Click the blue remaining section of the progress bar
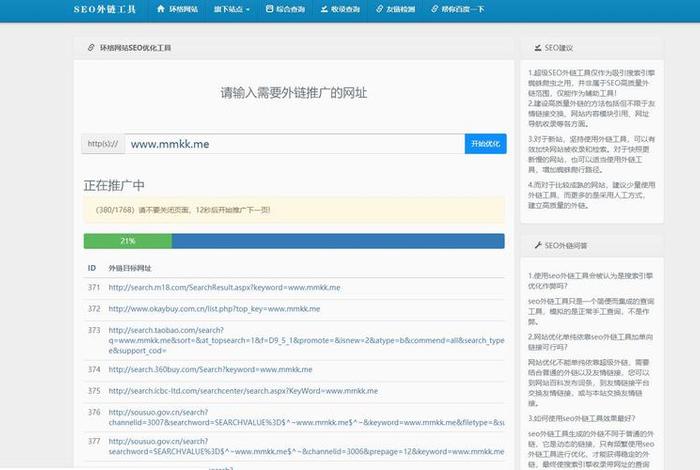 point(338,241)
